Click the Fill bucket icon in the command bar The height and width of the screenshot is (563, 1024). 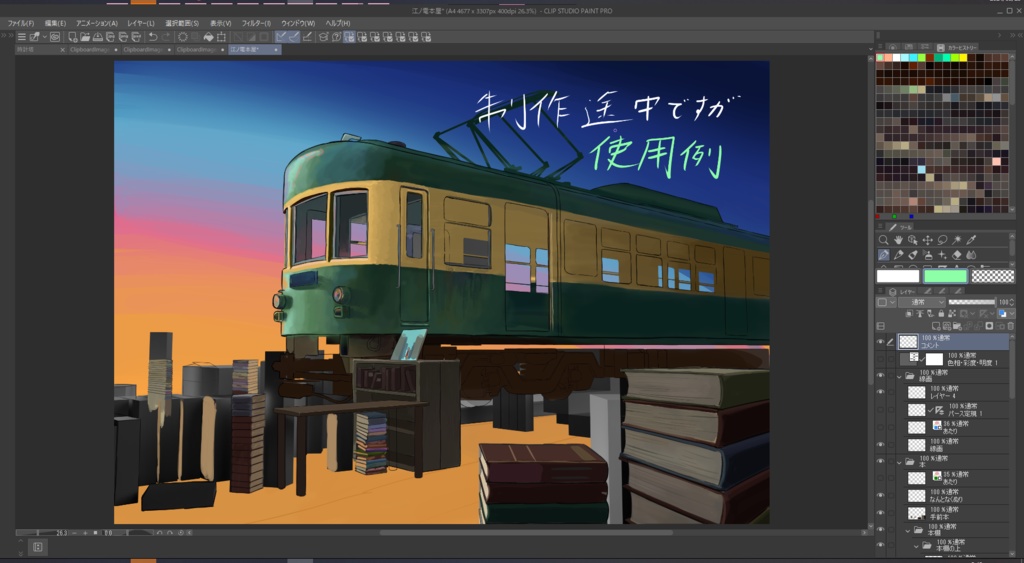208,37
